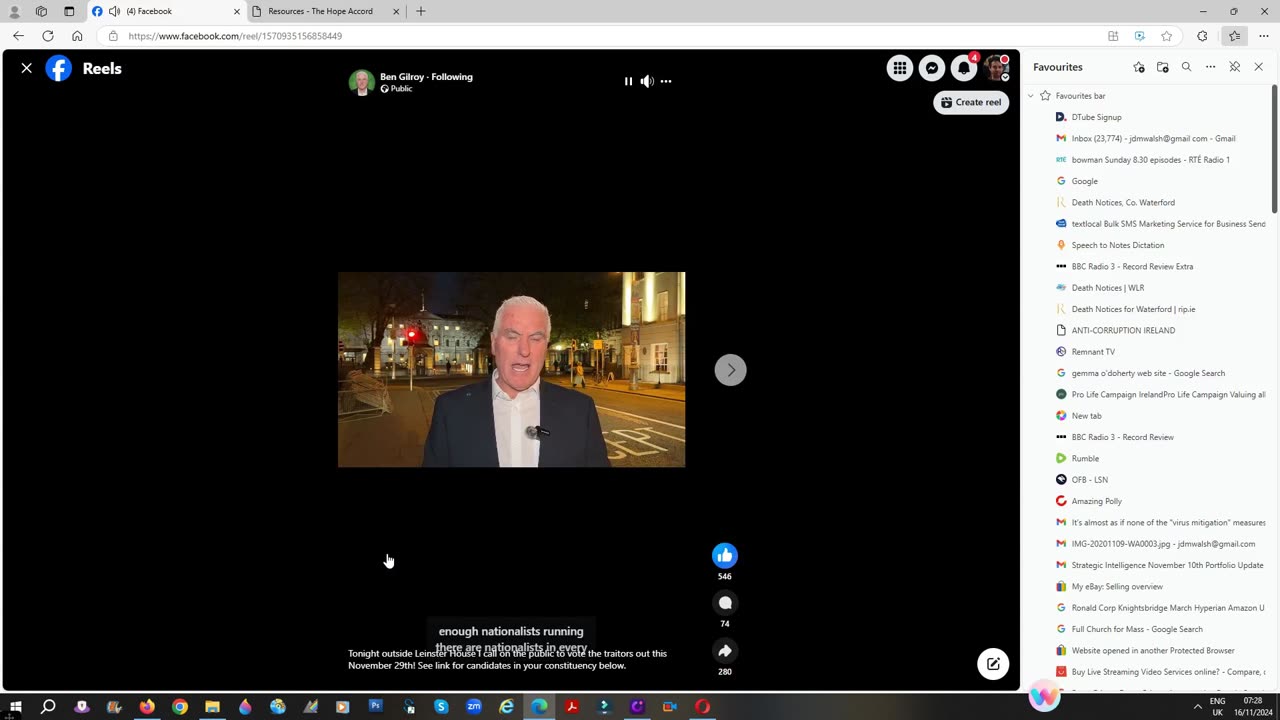Screen dimensions: 1280x720
Task: Click the address bar URL
Action: 235,36
